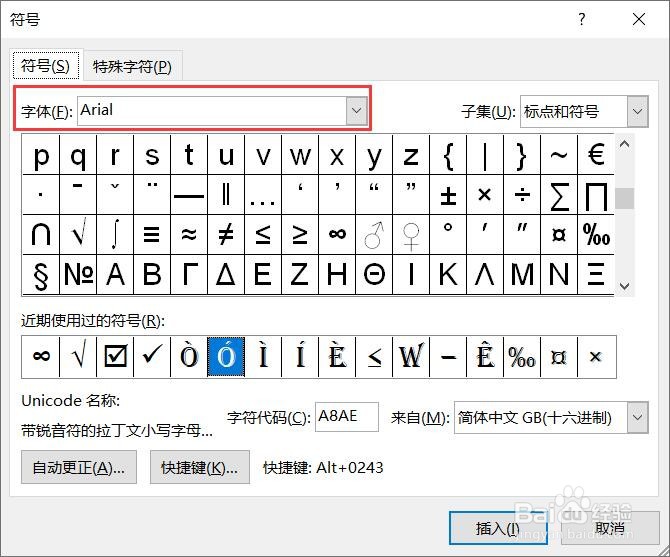Switch to the Special Characters (特殊字符) tab
The height and width of the screenshot is (557, 670).
point(132,66)
